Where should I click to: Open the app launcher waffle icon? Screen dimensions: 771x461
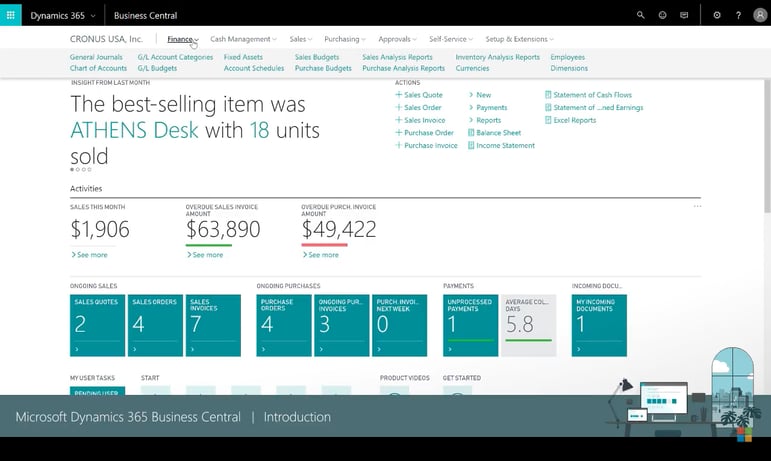[x=10, y=15]
